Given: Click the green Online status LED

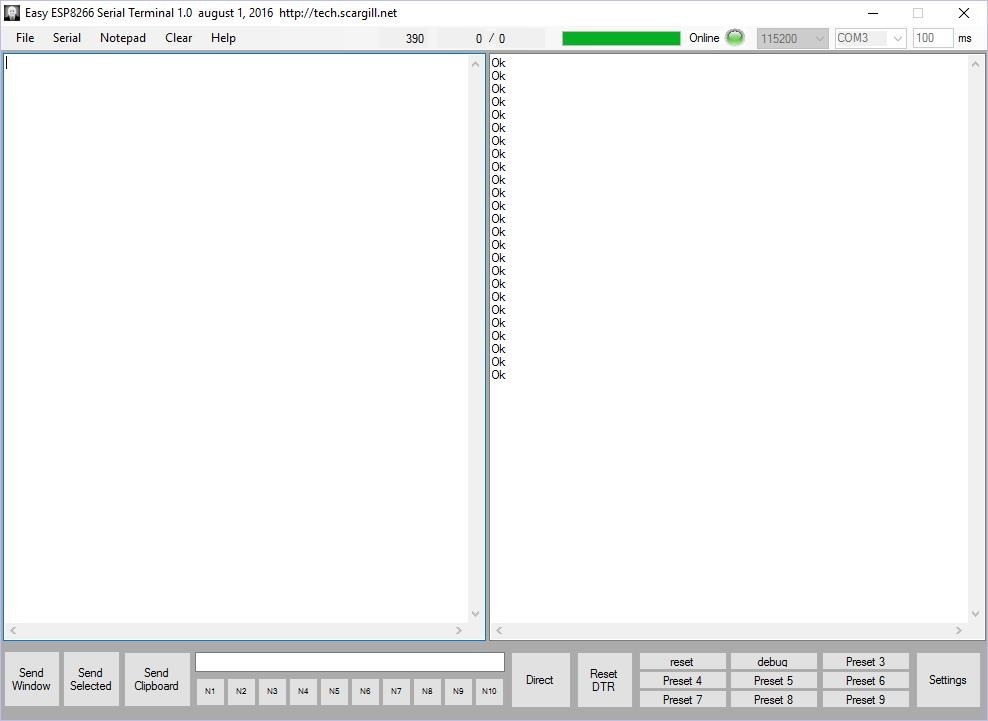Looking at the screenshot, I should 735,38.
